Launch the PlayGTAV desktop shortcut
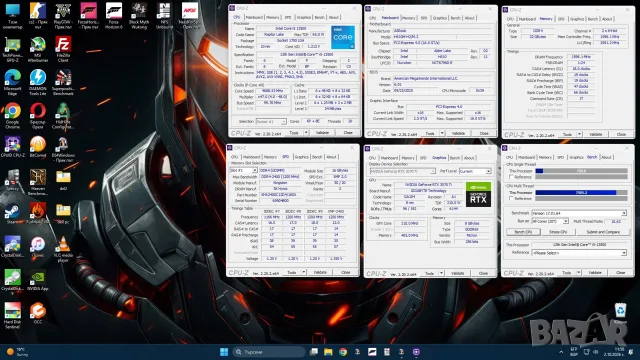Viewport: 640px width, 360px height. tap(63, 16)
